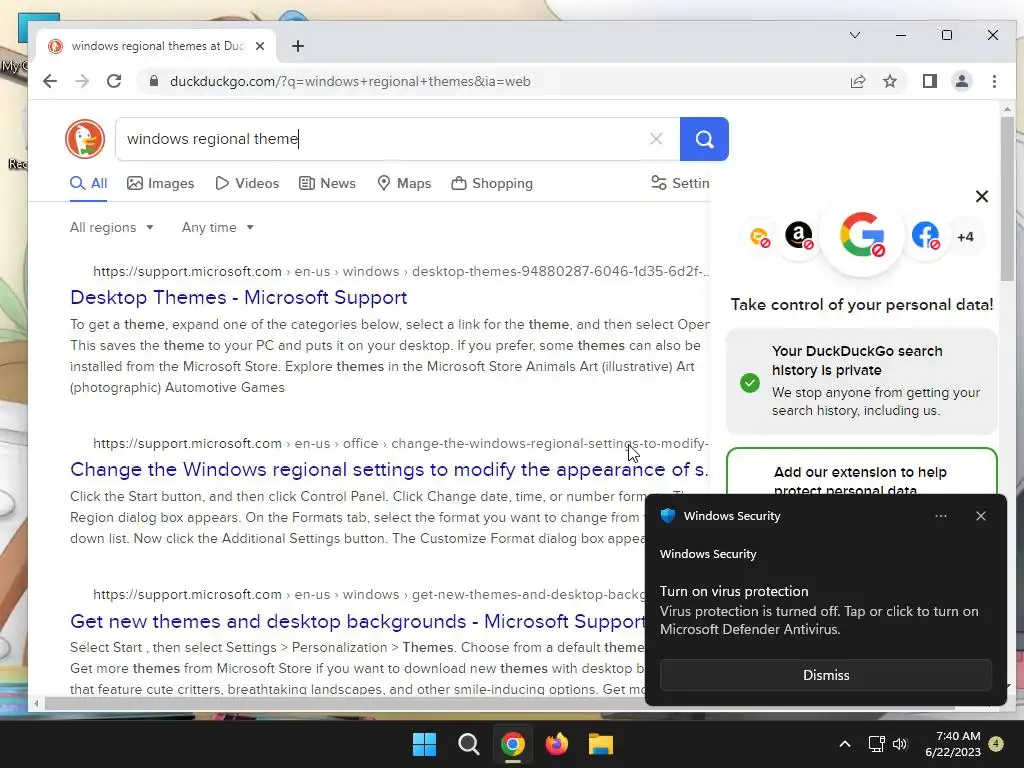Show hidden system tray icons
The width and height of the screenshot is (1024, 768).
click(844, 744)
